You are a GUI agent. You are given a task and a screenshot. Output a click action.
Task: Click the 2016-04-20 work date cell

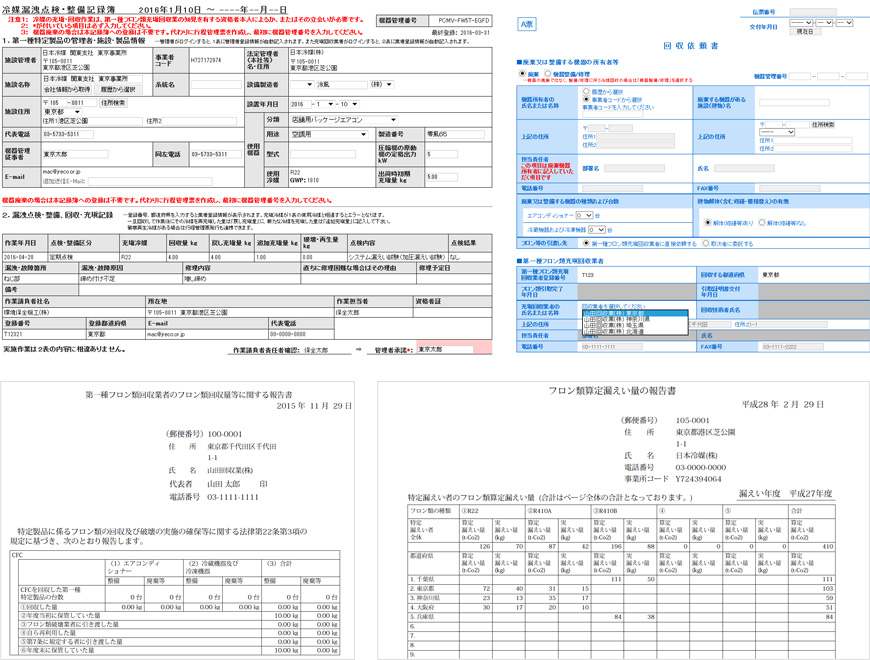pos(24,257)
